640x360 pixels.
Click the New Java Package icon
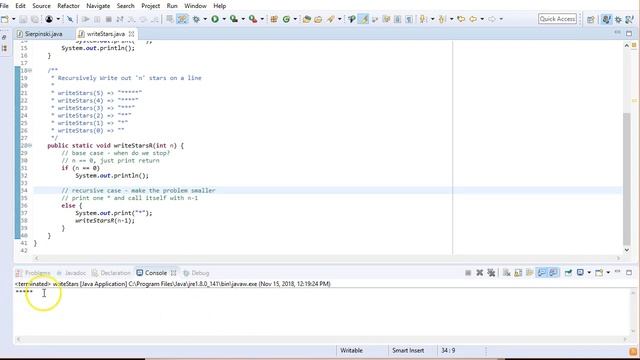[x=274, y=19]
